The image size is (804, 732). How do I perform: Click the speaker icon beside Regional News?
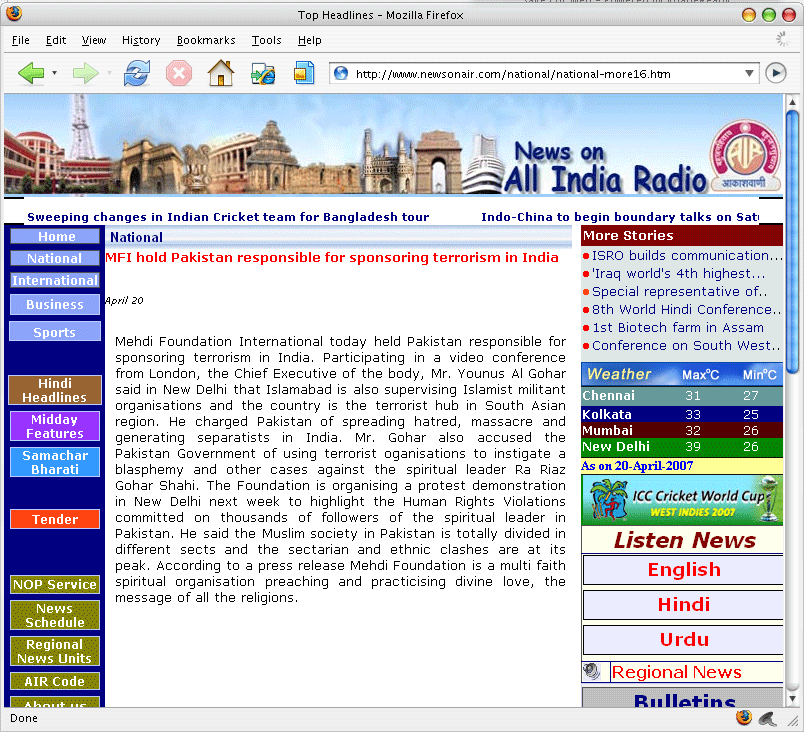[x=592, y=672]
